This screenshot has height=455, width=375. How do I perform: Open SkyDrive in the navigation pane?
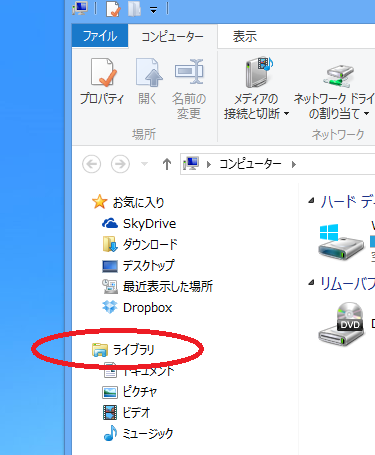click(149, 223)
